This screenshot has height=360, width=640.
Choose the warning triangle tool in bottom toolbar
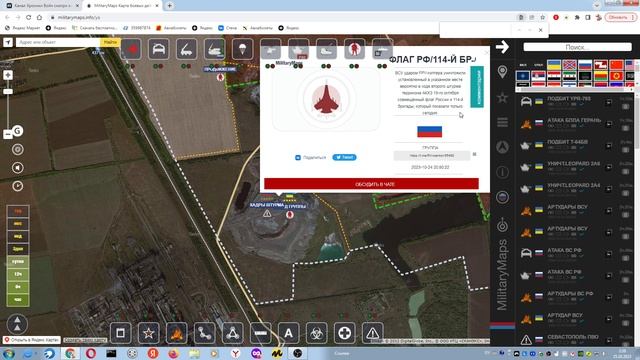tap(373, 333)
